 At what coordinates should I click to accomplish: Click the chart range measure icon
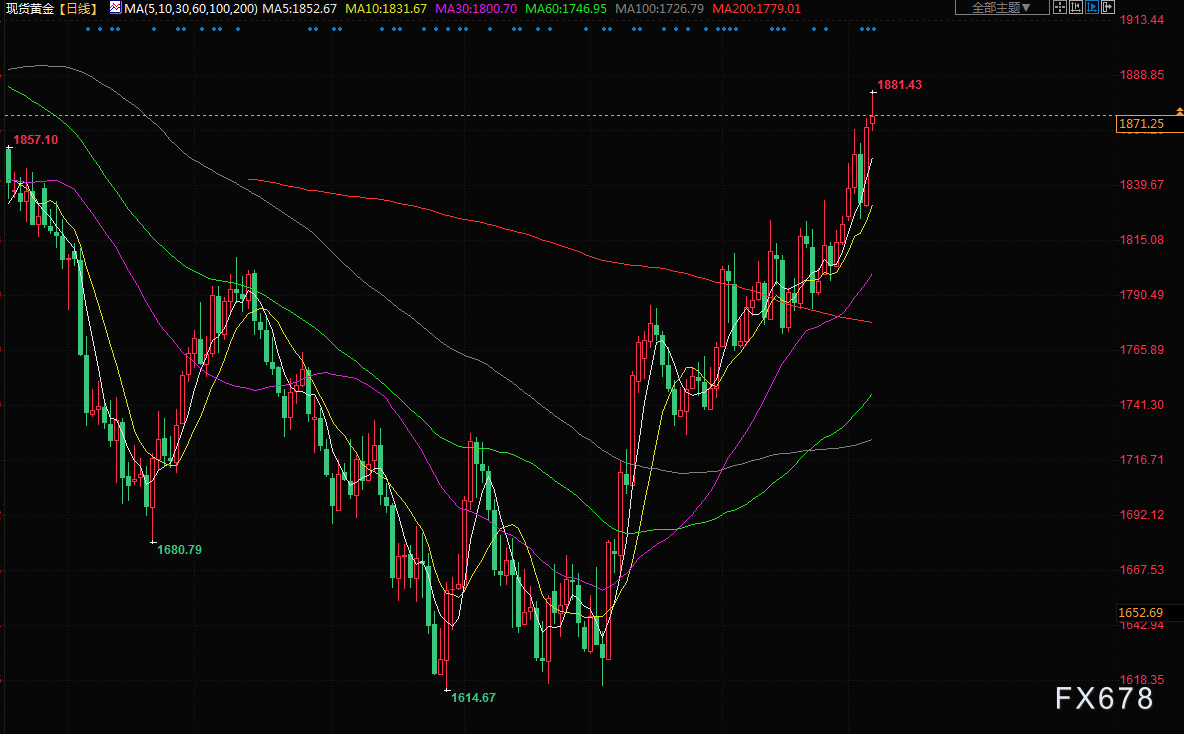tap(1076, 7)
